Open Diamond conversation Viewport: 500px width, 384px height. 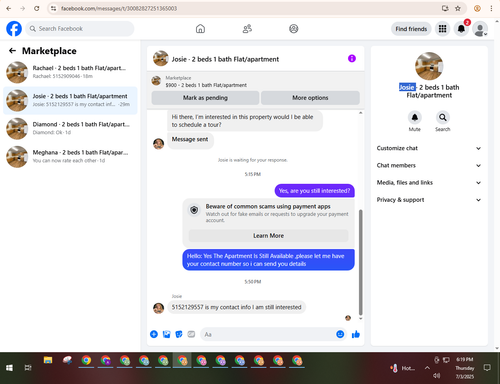(70, 128)
